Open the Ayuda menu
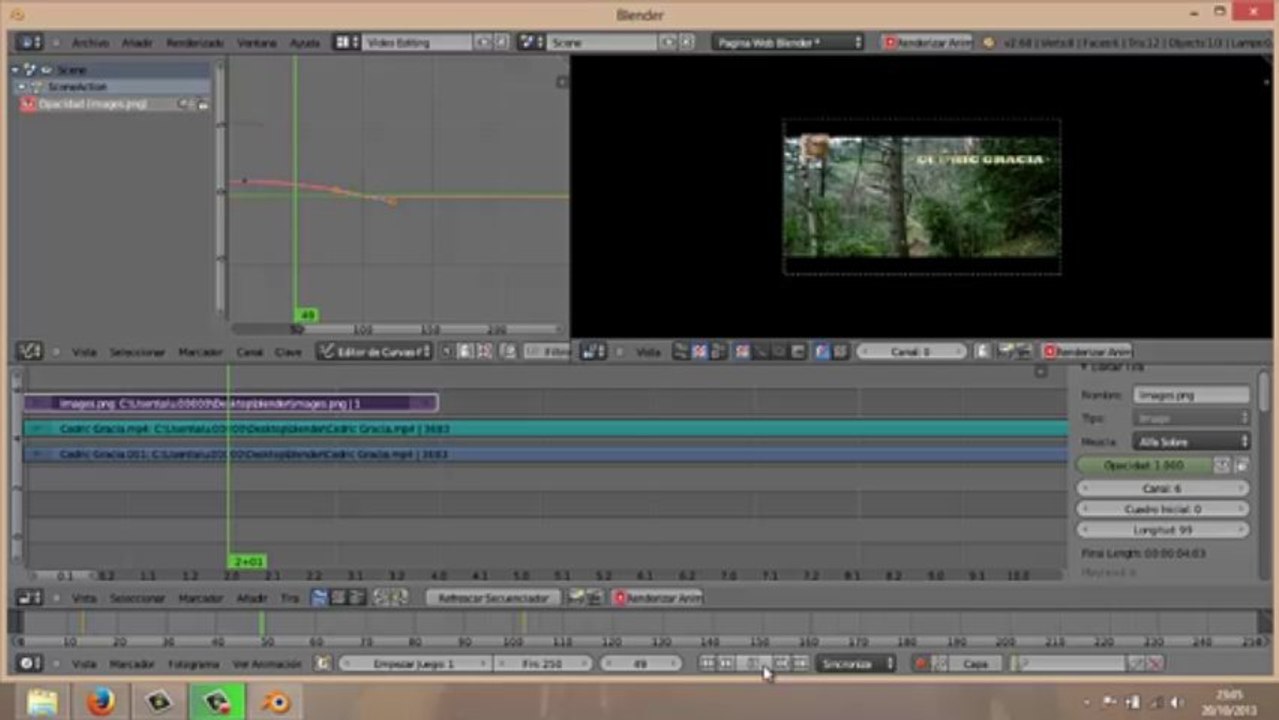Image resolution: width=1279 pixels, height=720 pixels. (x=305, y=43)
